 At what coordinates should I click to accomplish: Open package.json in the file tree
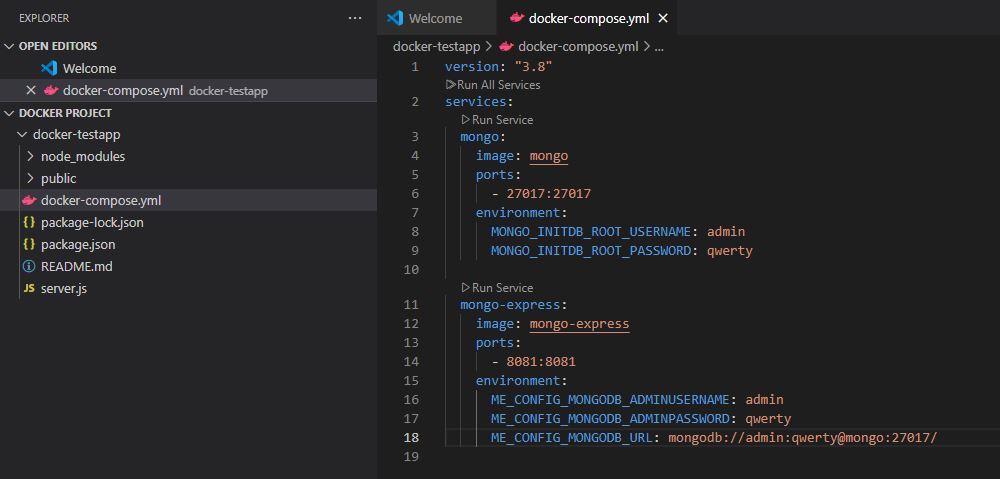[x=78, y=244]
